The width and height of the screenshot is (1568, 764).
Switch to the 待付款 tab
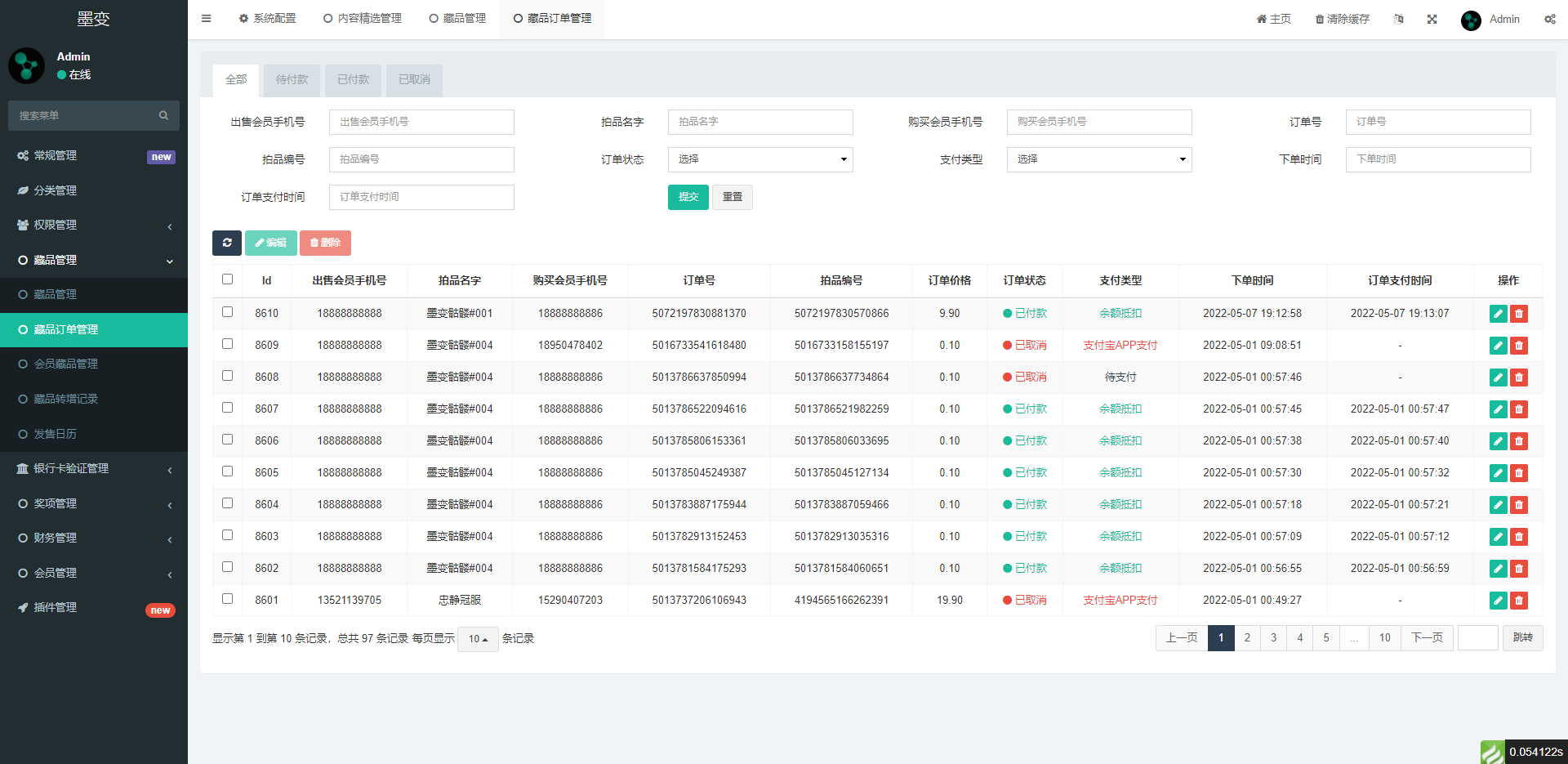[x=292, y=80]
